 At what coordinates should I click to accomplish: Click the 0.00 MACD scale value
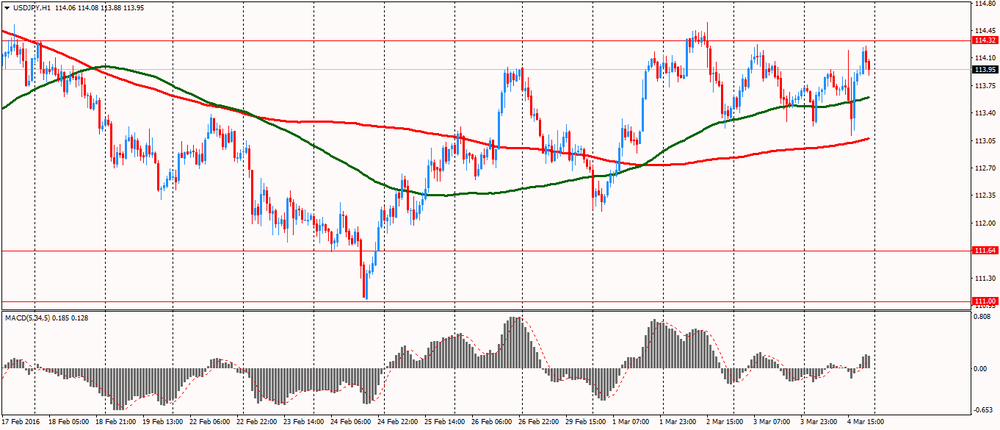tap(982, 368)
